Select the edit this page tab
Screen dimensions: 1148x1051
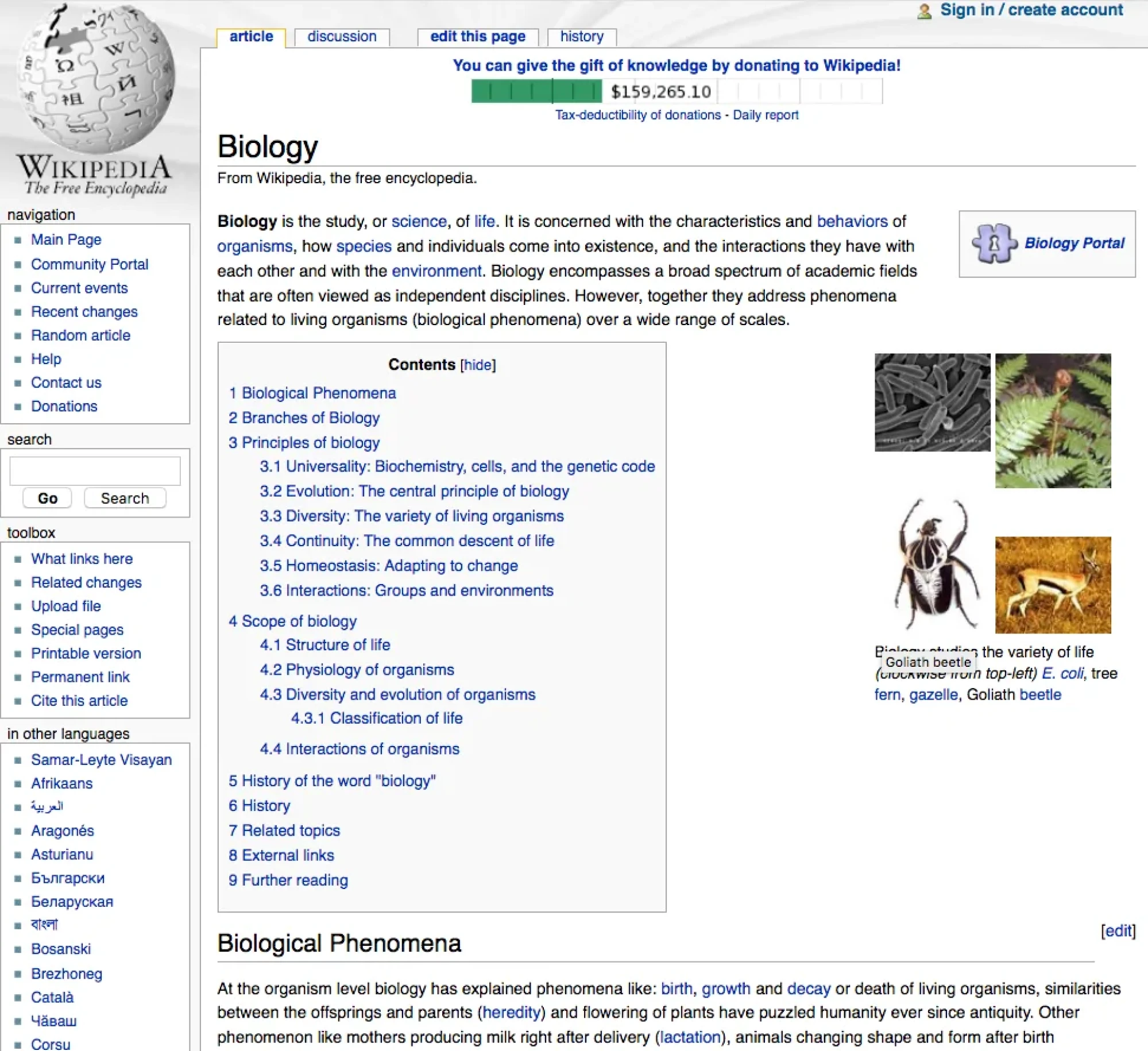point(478,36)
